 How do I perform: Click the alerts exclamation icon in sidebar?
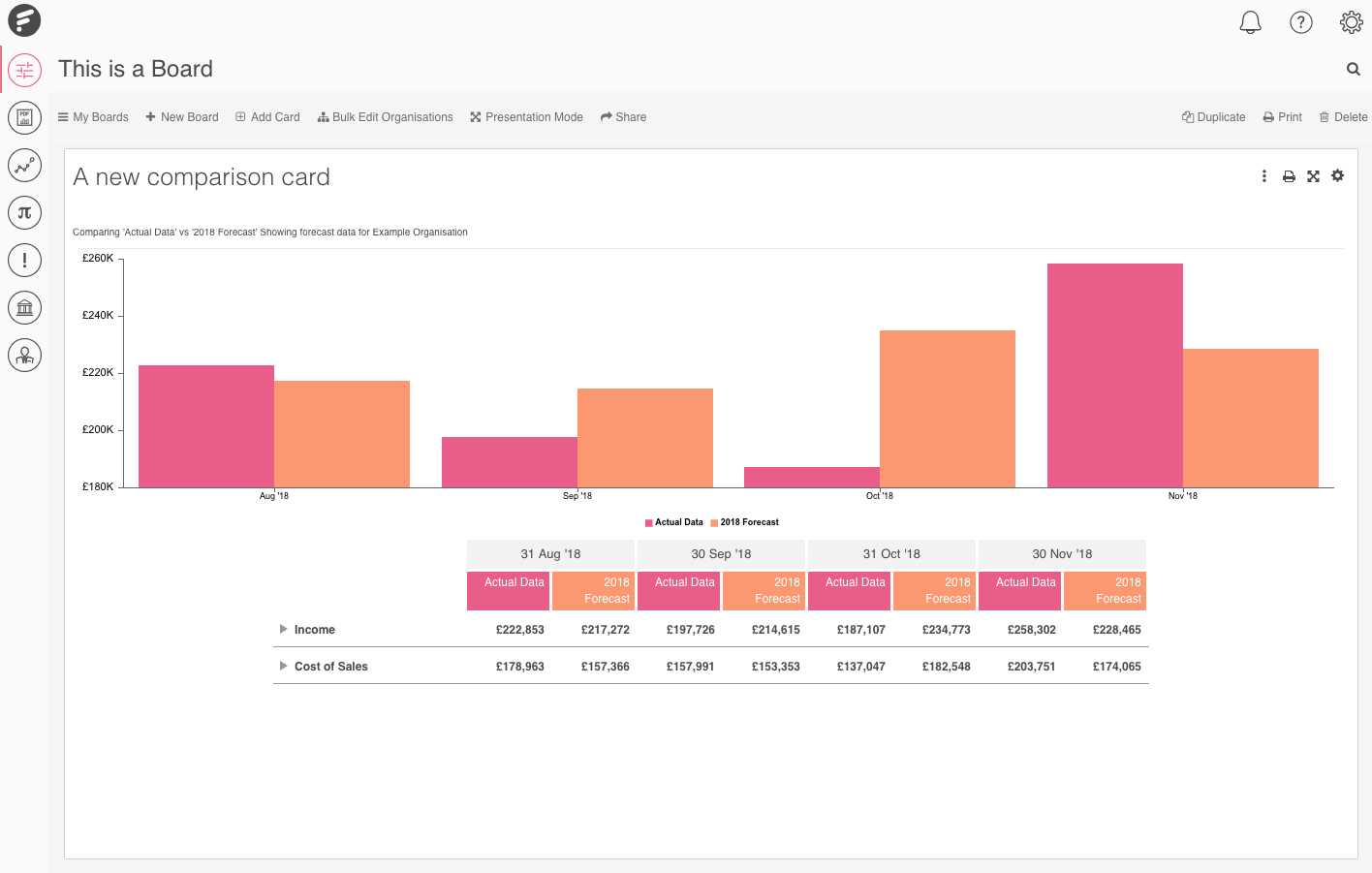click(24, 260)
